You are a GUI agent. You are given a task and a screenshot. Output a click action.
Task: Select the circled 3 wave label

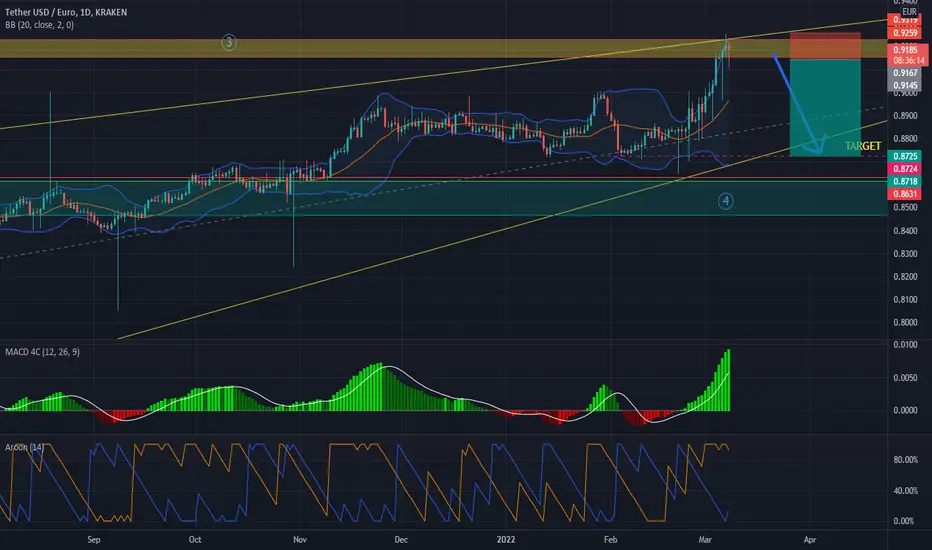pyautogui.click(x=229, y=42)
